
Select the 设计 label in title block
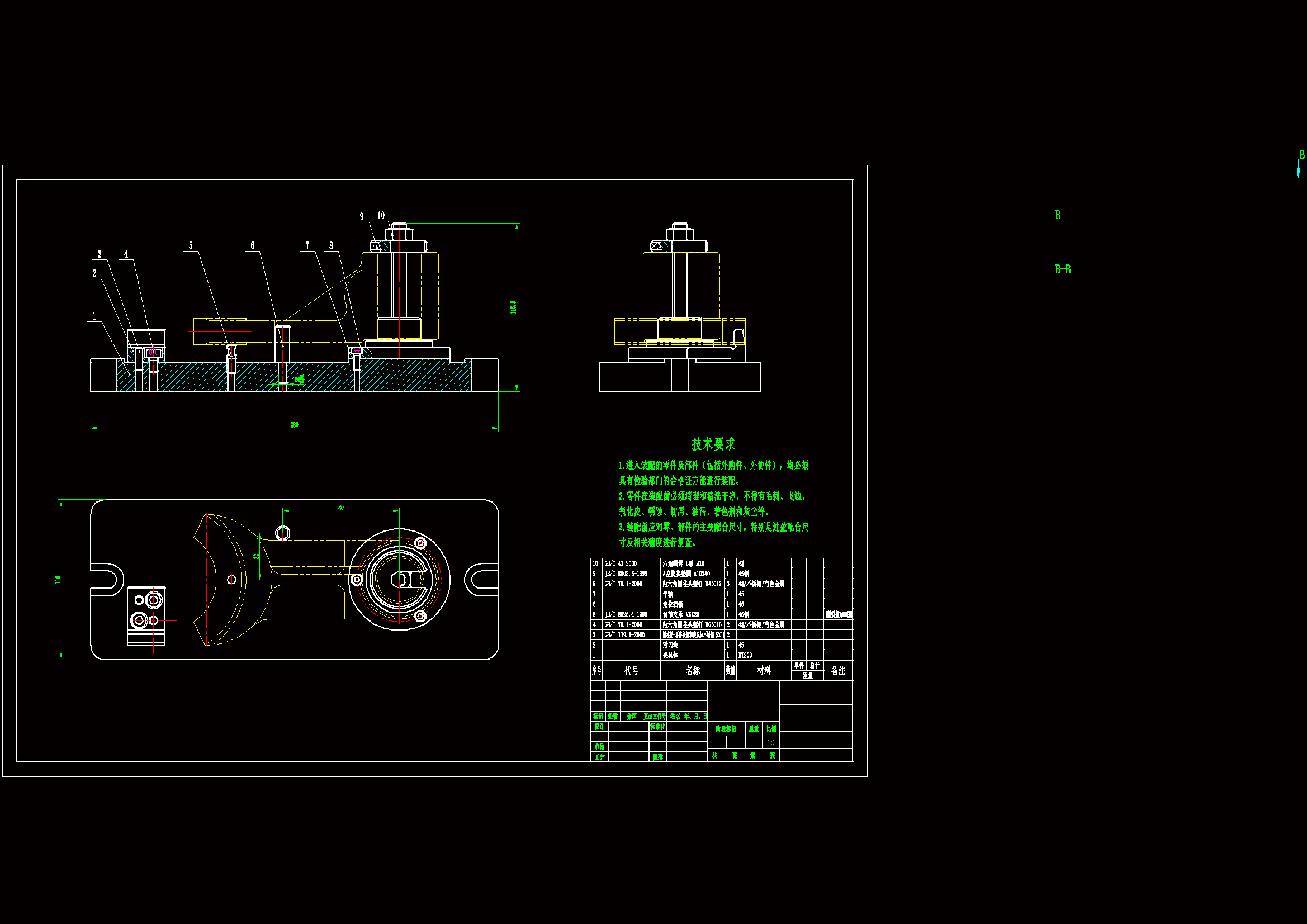tap(599, 727)
